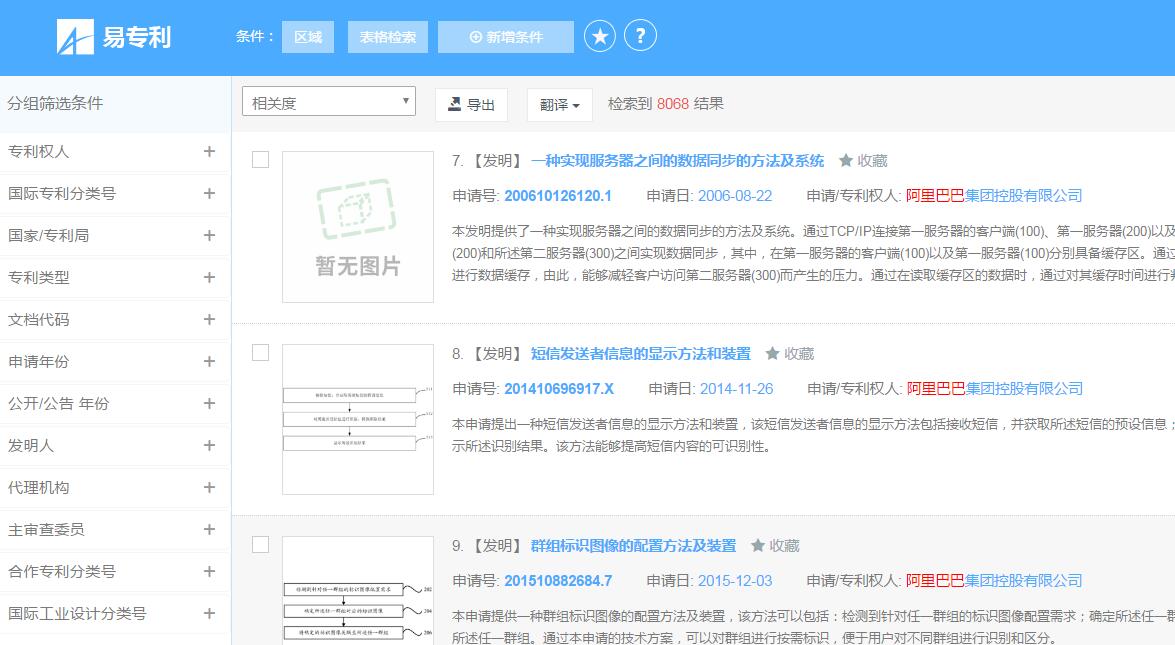Expand the 国家/专利局 filter group
The width and height of the screenshot is (1175, 645).
pyautogui.click(x=209, y=235)
